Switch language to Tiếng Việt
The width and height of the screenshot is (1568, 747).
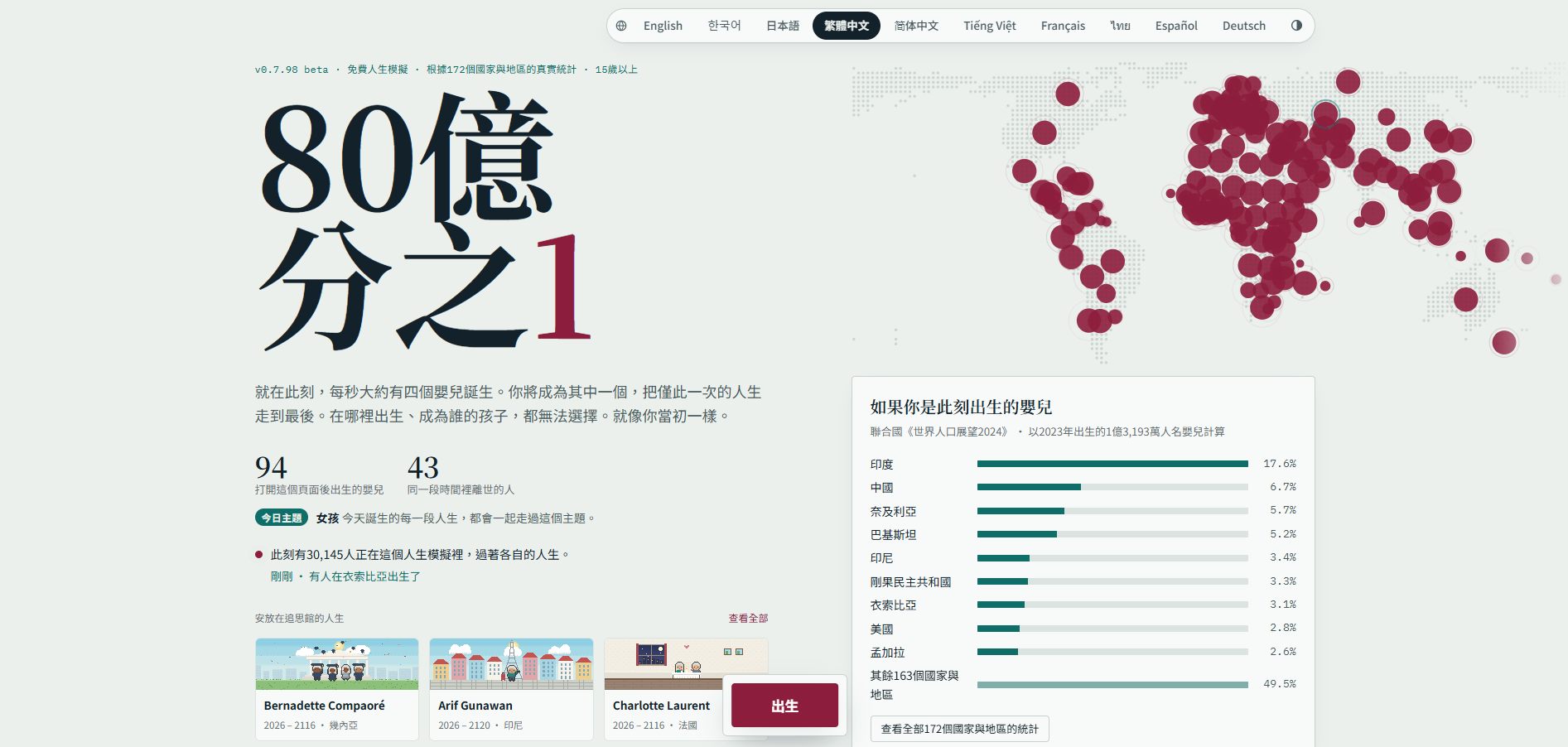pyautogui.click(x=989, y=26)
